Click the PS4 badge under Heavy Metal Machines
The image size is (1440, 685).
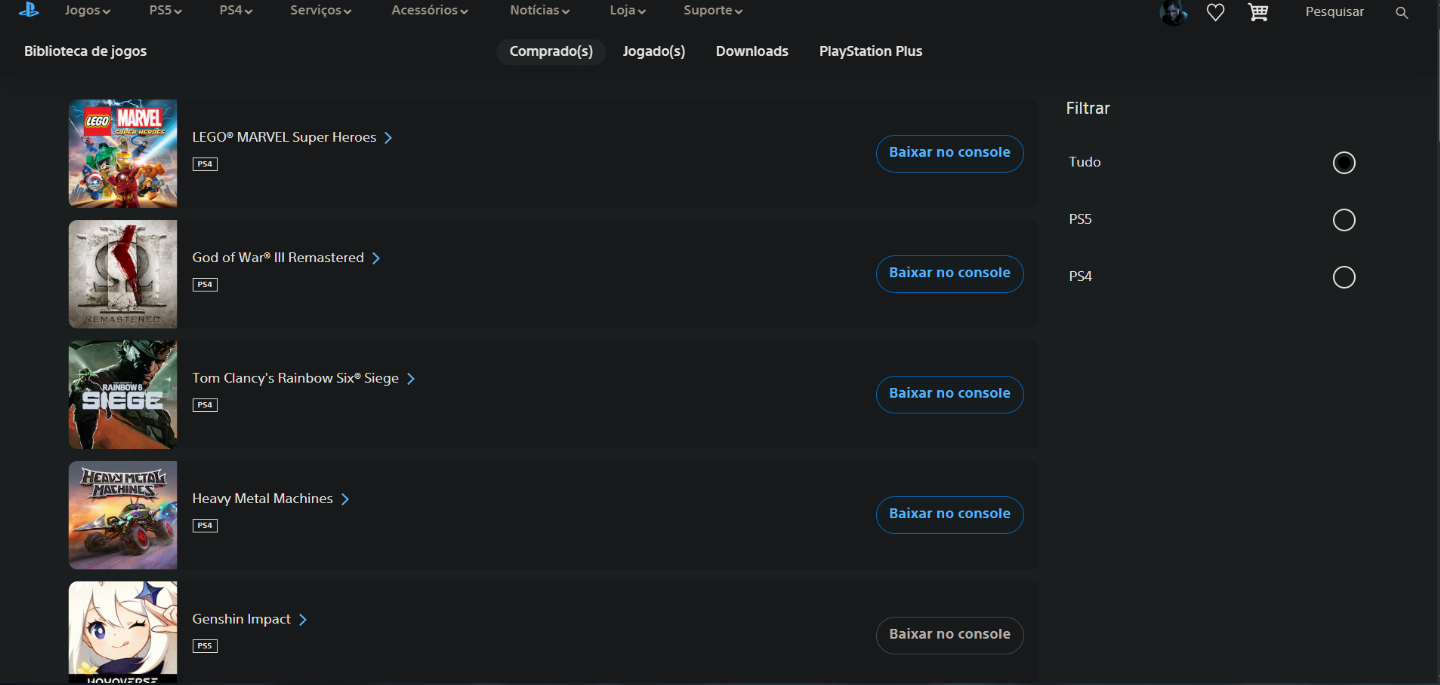(x=205, y=525)
